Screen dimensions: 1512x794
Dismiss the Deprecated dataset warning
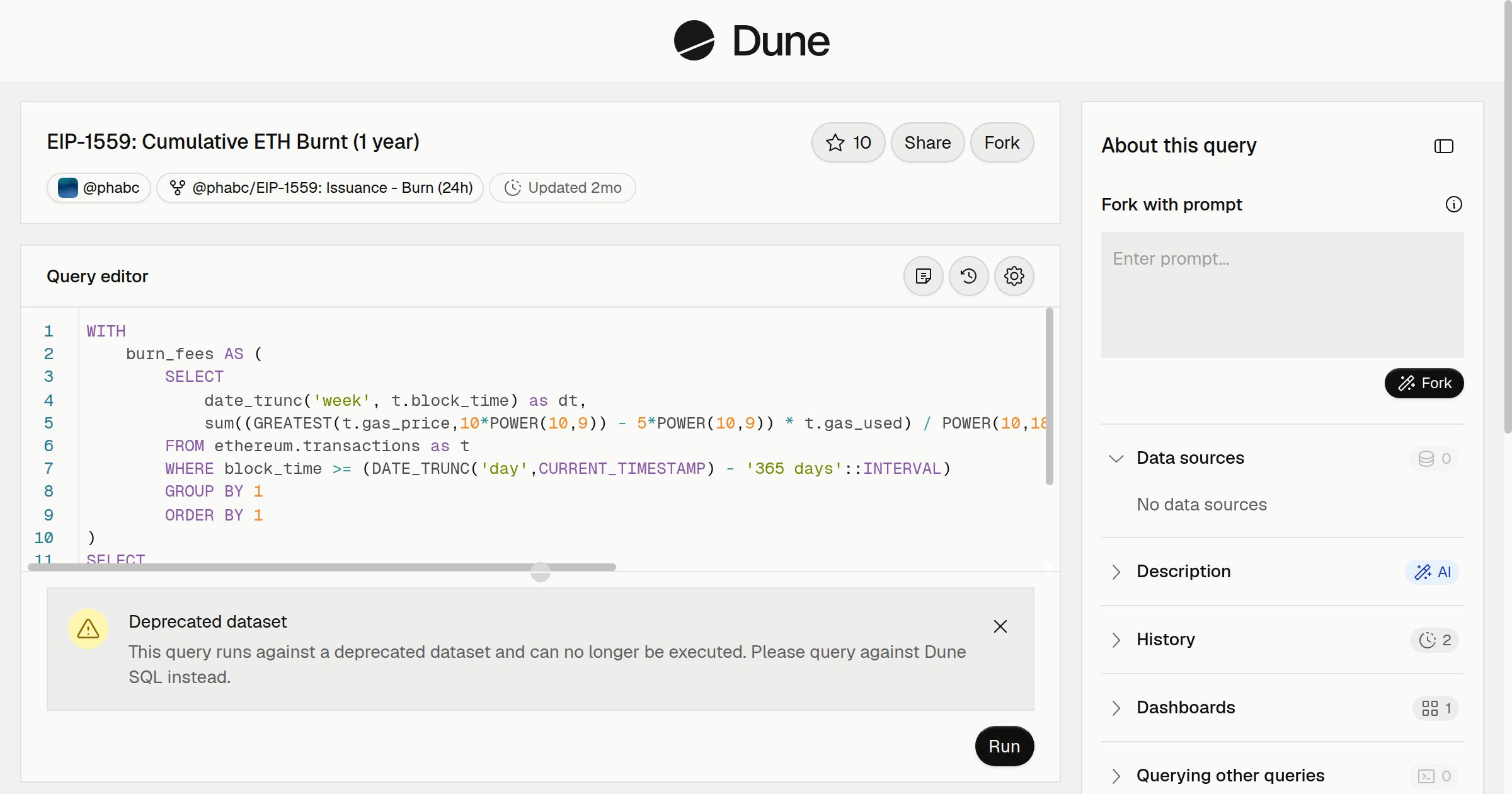(x=1000, y=626)
